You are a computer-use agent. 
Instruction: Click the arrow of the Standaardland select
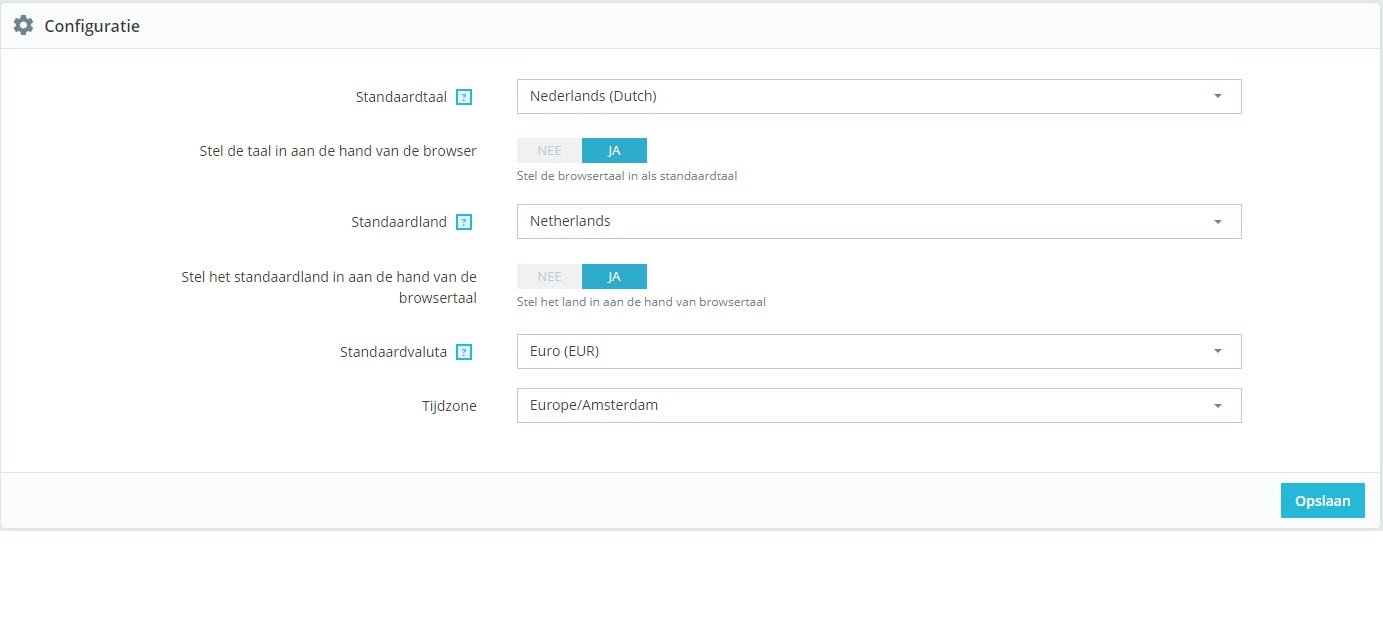tap(1217, 222)
